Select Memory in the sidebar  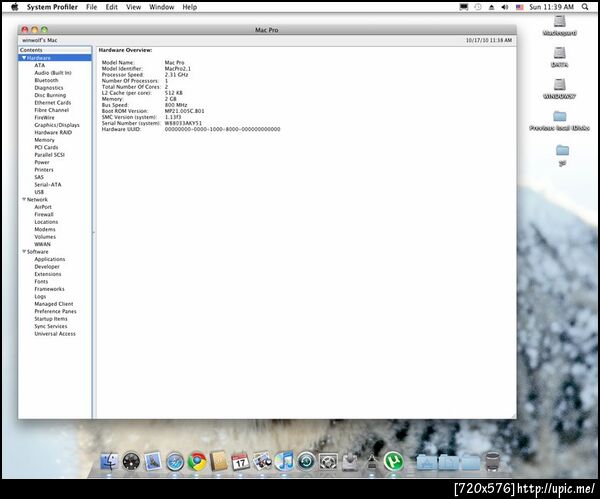44,140
